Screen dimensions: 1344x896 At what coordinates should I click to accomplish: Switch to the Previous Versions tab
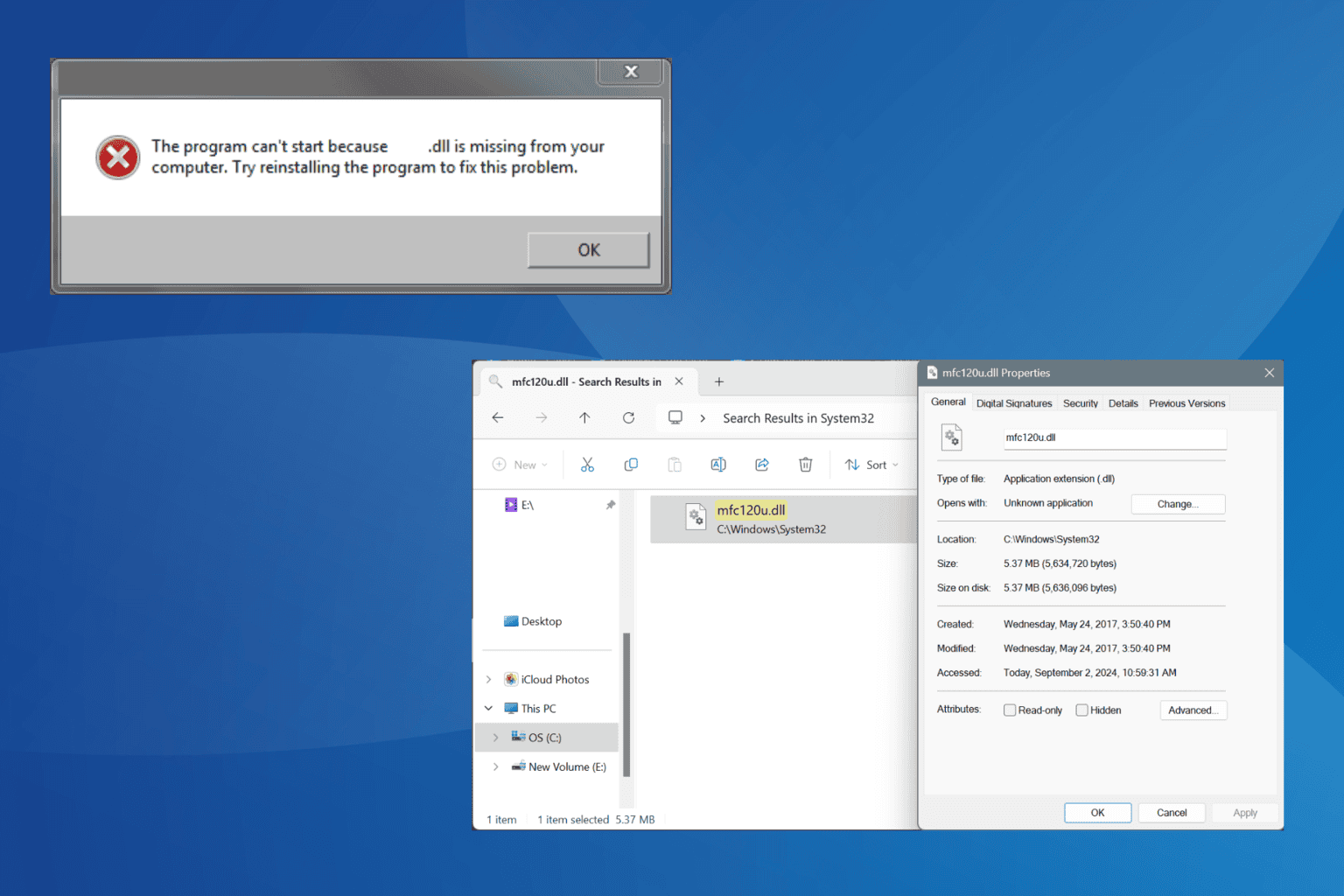pyautogui.click(x=1186, y=403)
